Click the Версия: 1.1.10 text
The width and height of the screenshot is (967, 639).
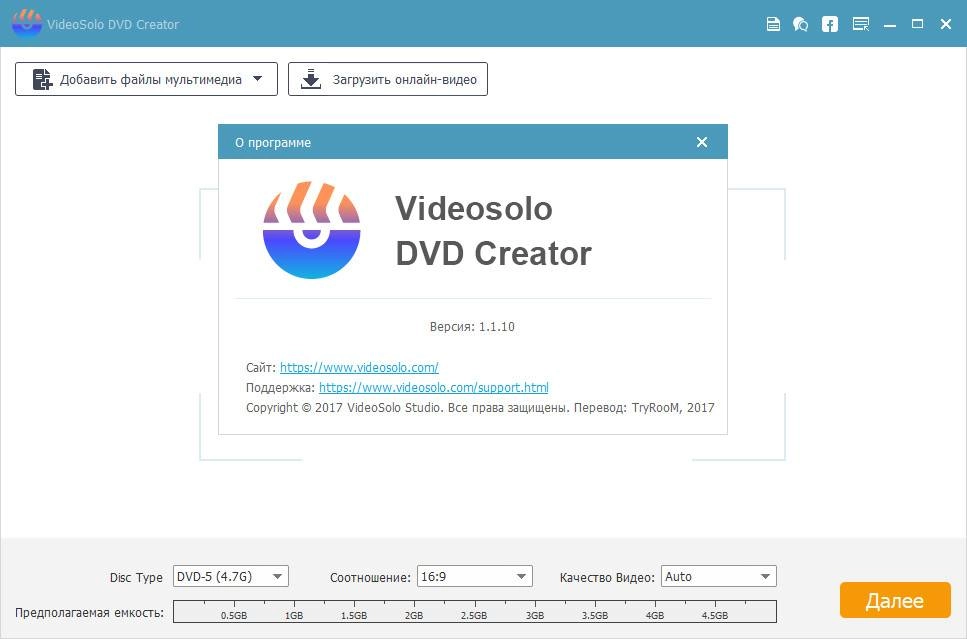tap(472, 327)
